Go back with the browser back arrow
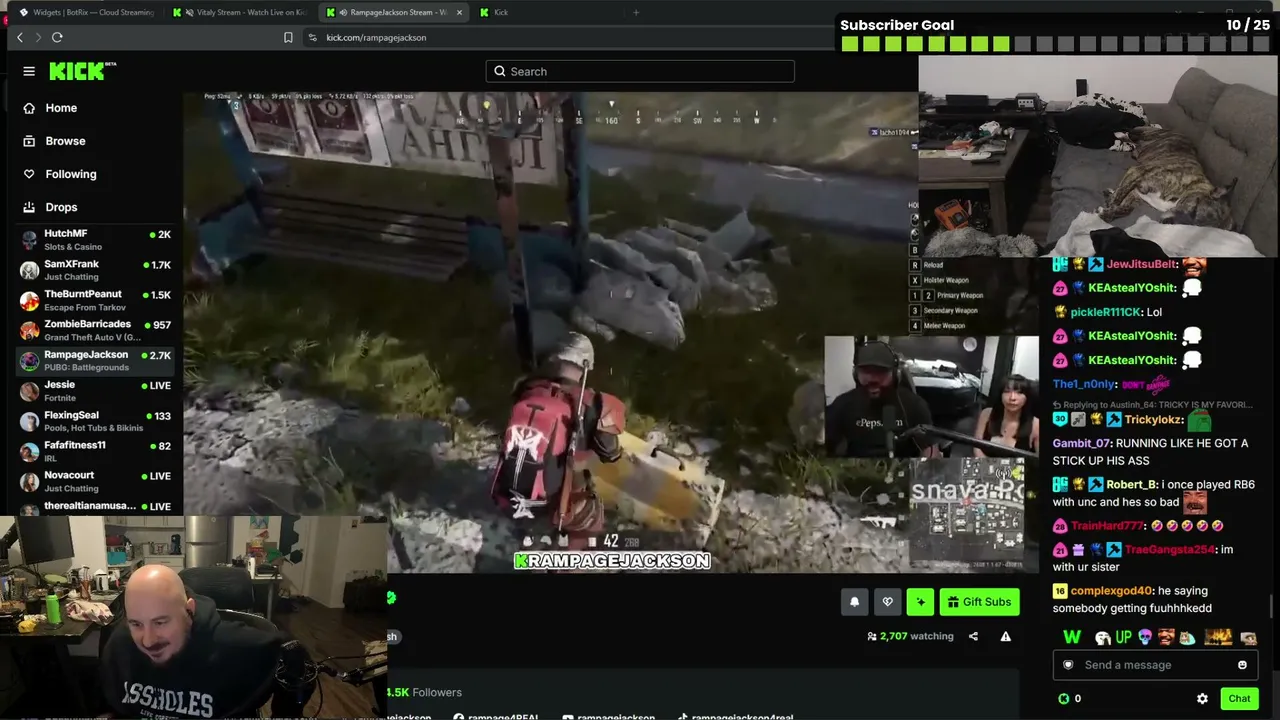This screenshot has height=720, width=1280. click(19, 37)
